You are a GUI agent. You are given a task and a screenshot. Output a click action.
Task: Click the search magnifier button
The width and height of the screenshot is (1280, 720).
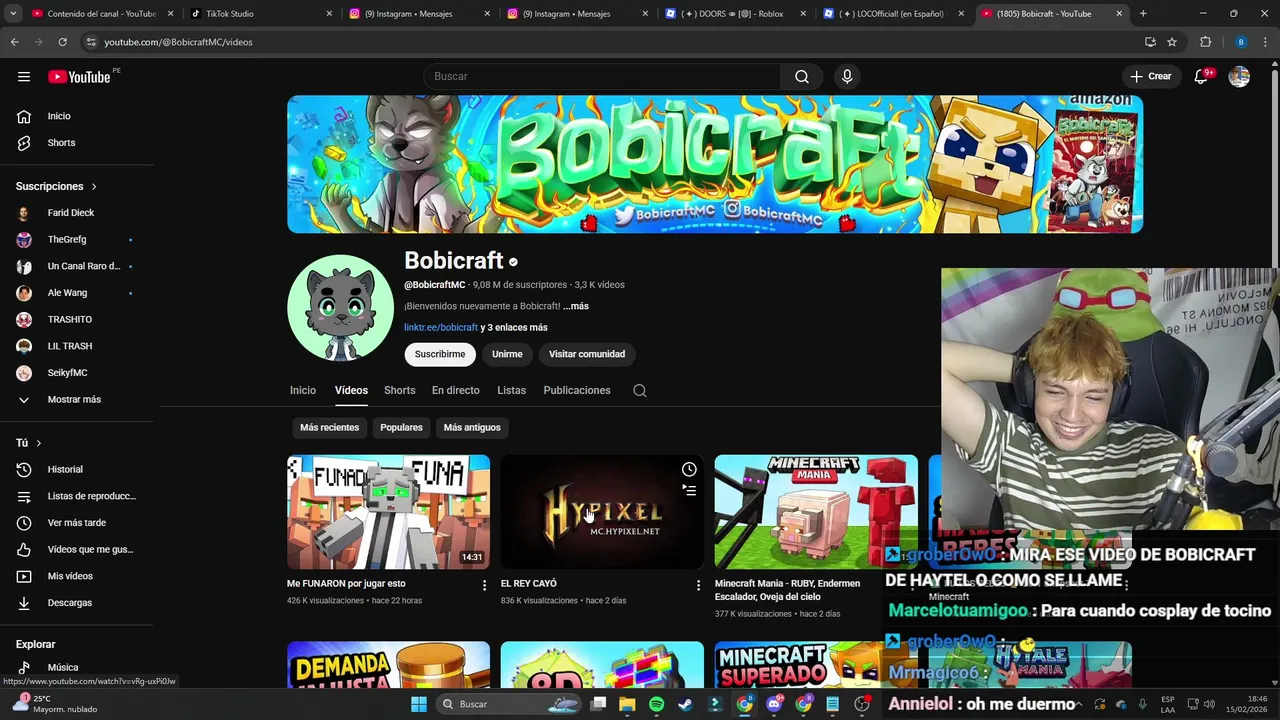(x=802, y=77)
